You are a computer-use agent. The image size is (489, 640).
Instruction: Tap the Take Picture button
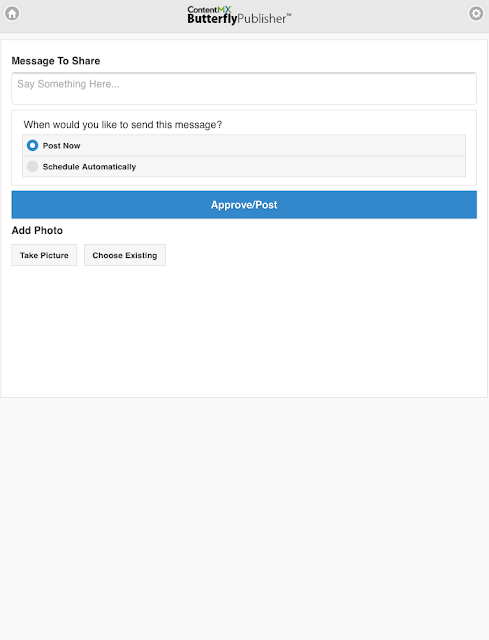44,255
